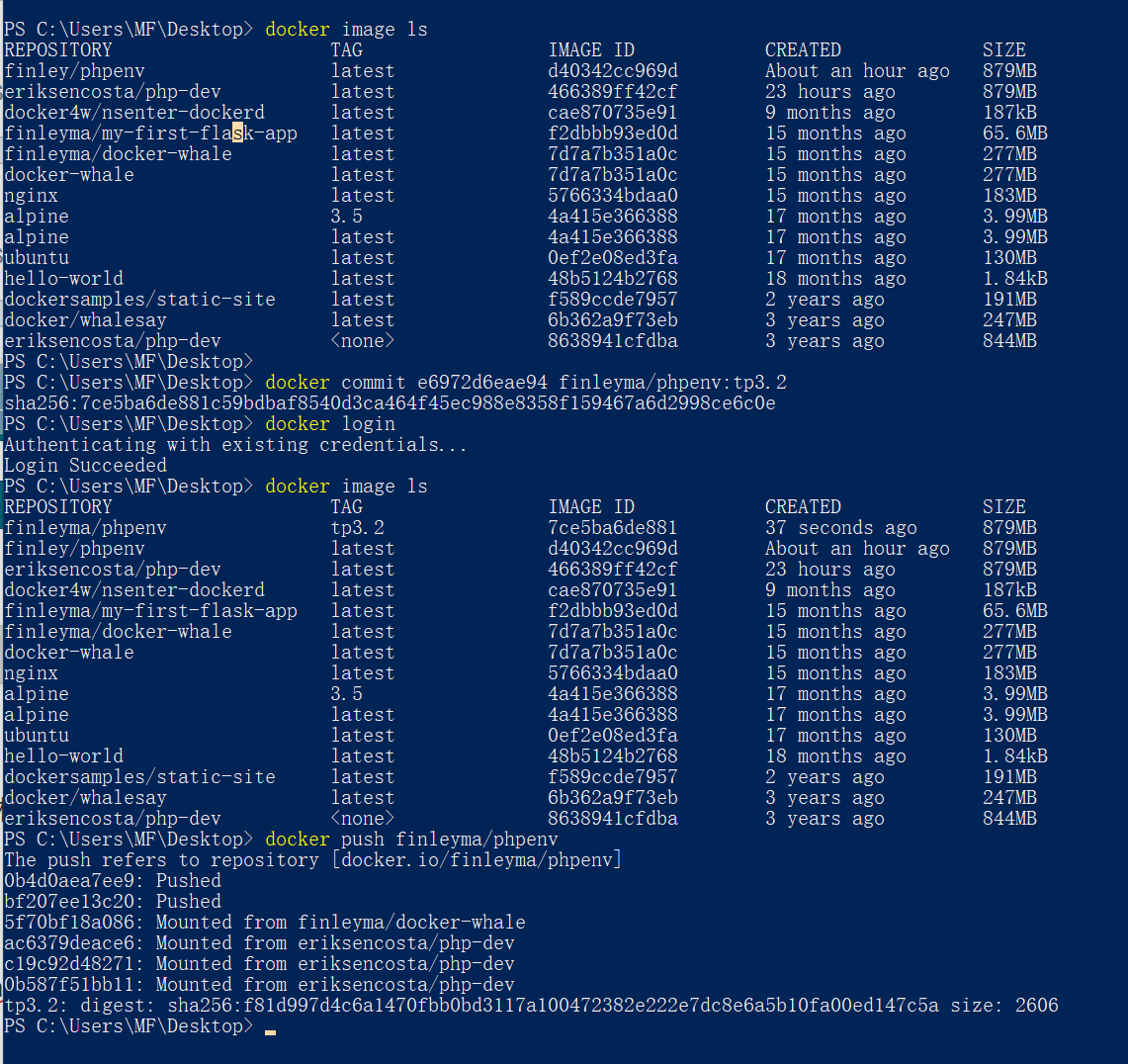Select the sha256:7ce5ba6de881 commit hash line

coord(390,403)
